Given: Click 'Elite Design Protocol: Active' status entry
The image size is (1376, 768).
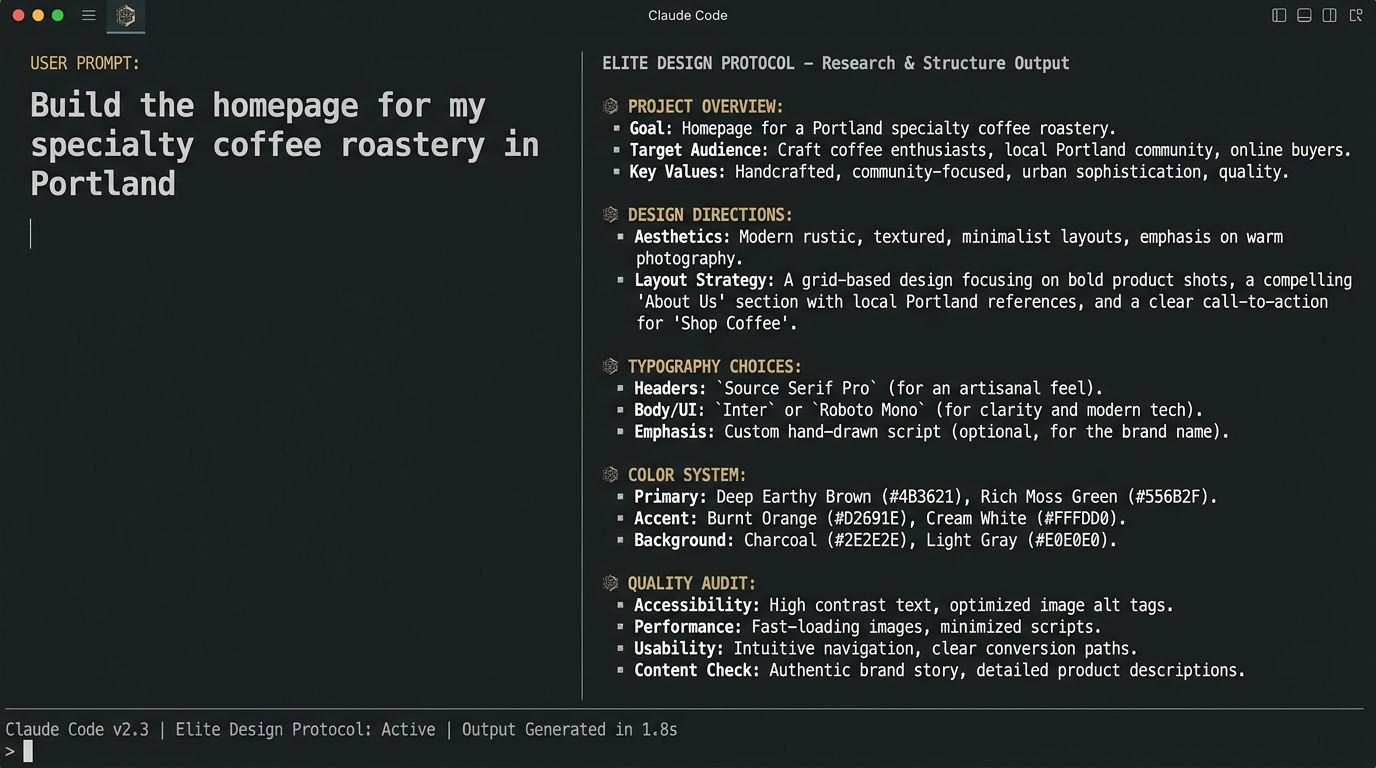Looking at the screenshot, I should [x=306, y=729].
